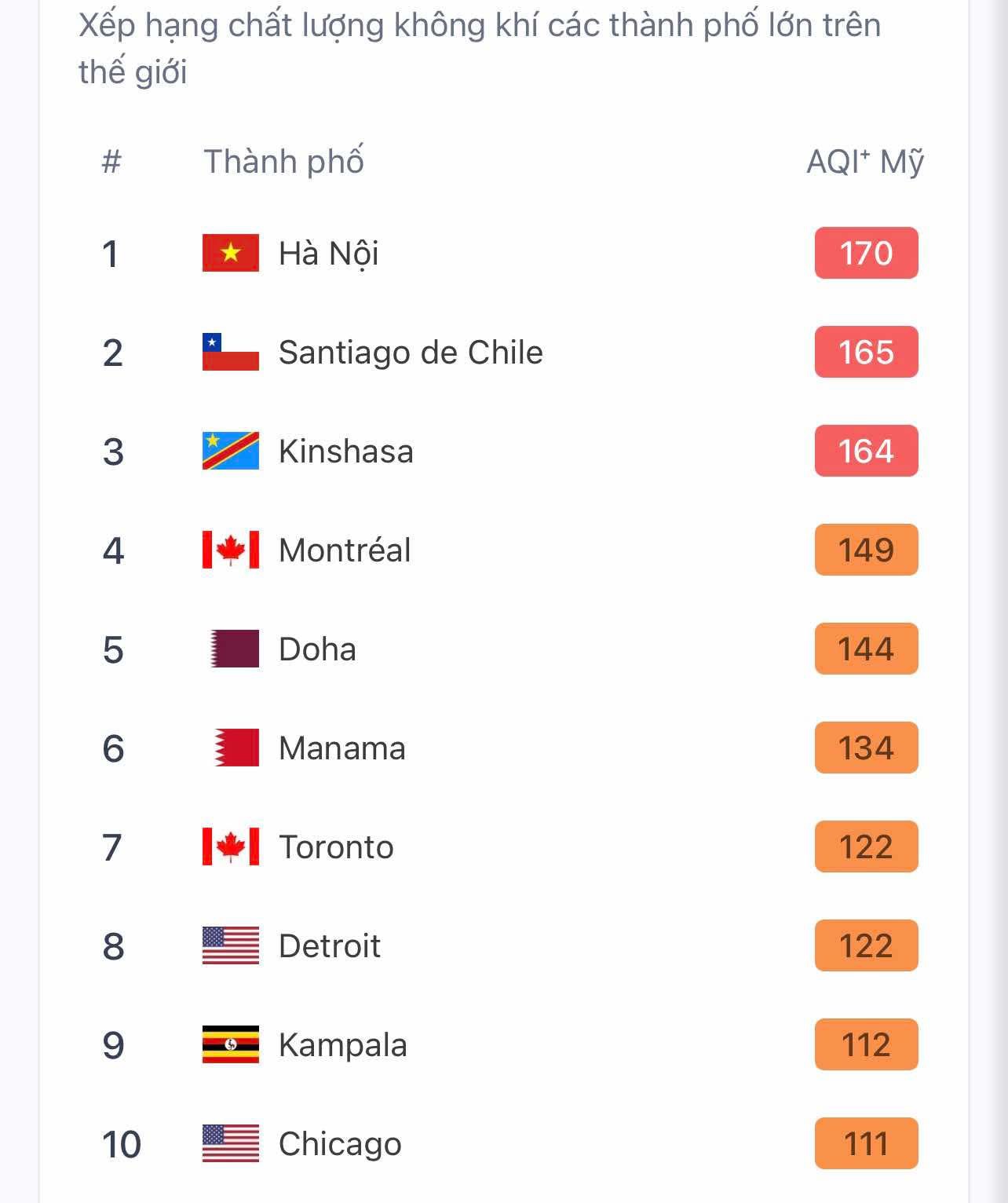The width and height of the screenshot is (1008, 1203).
Task: Click the Uganda flag beside Kampala
Action: pos(230,1044)
